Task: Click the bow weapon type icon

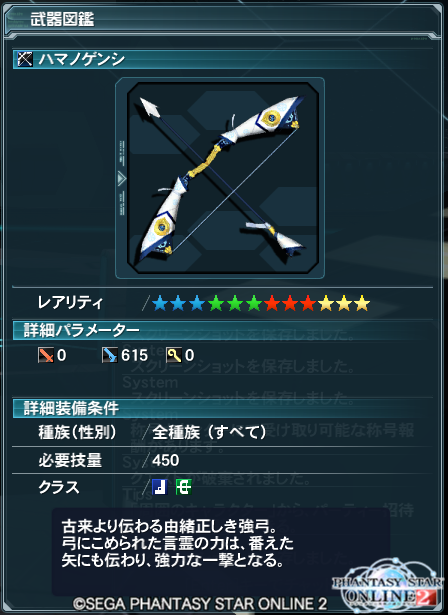Action: pyautogui.click(x=25, y=59)
